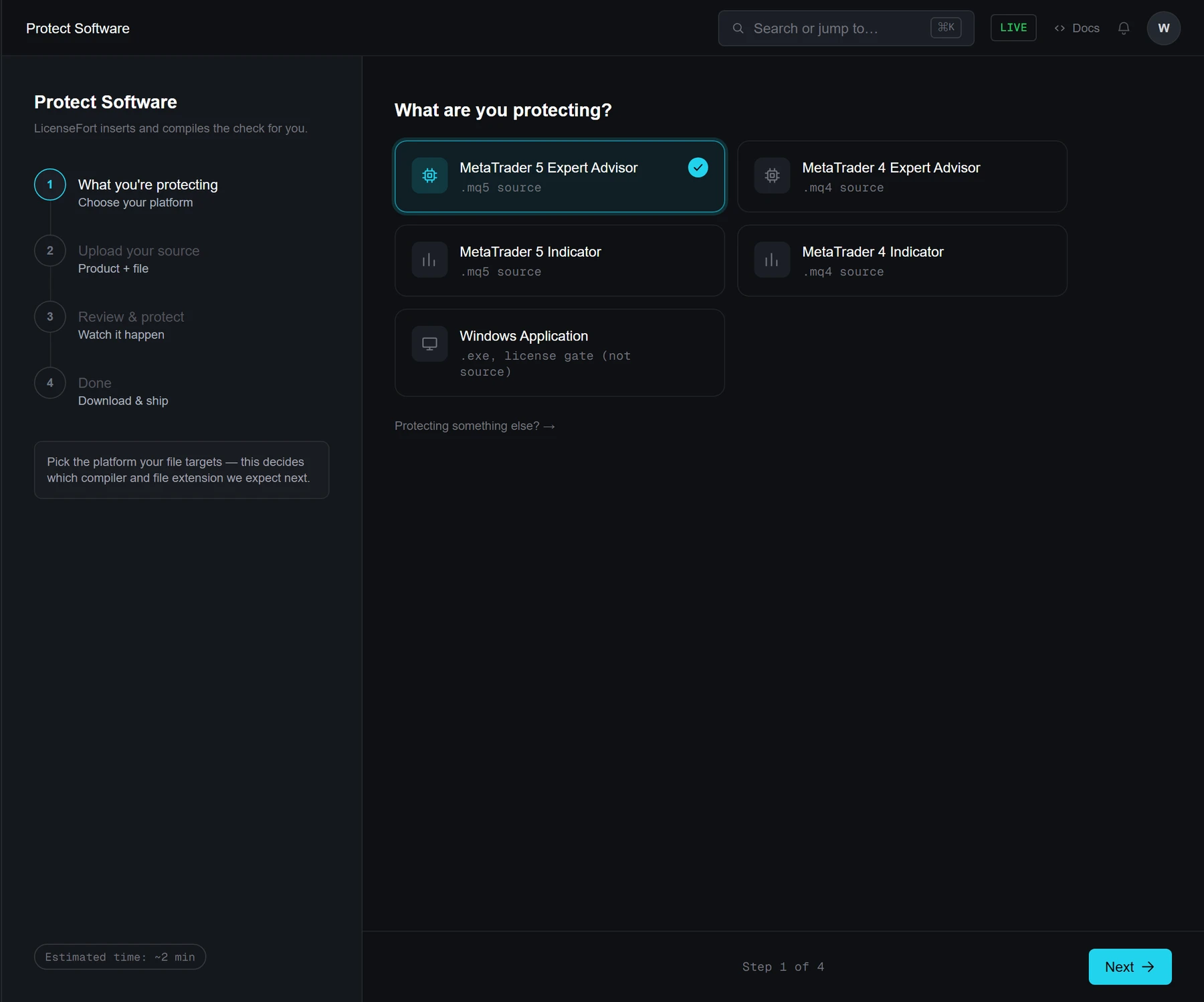Choose MetaTrader 4 Indicator option
Image resolution: width=1204 pixels, height=1002 pixels.
[x=902, y=261]
